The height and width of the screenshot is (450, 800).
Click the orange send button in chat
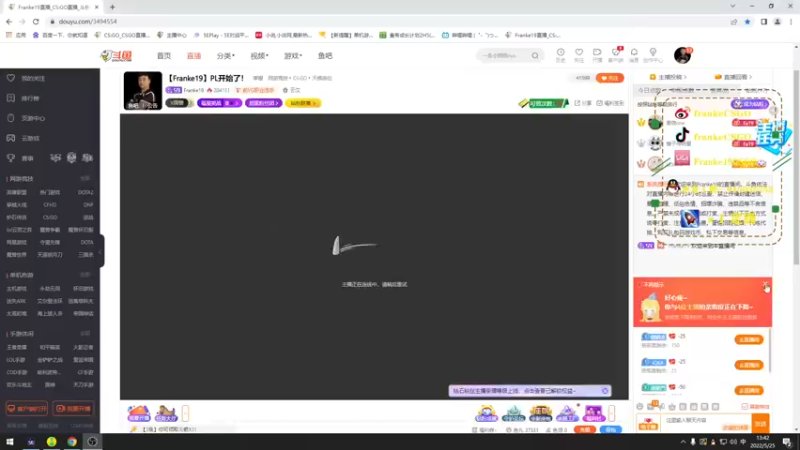[x=761, y=423]
